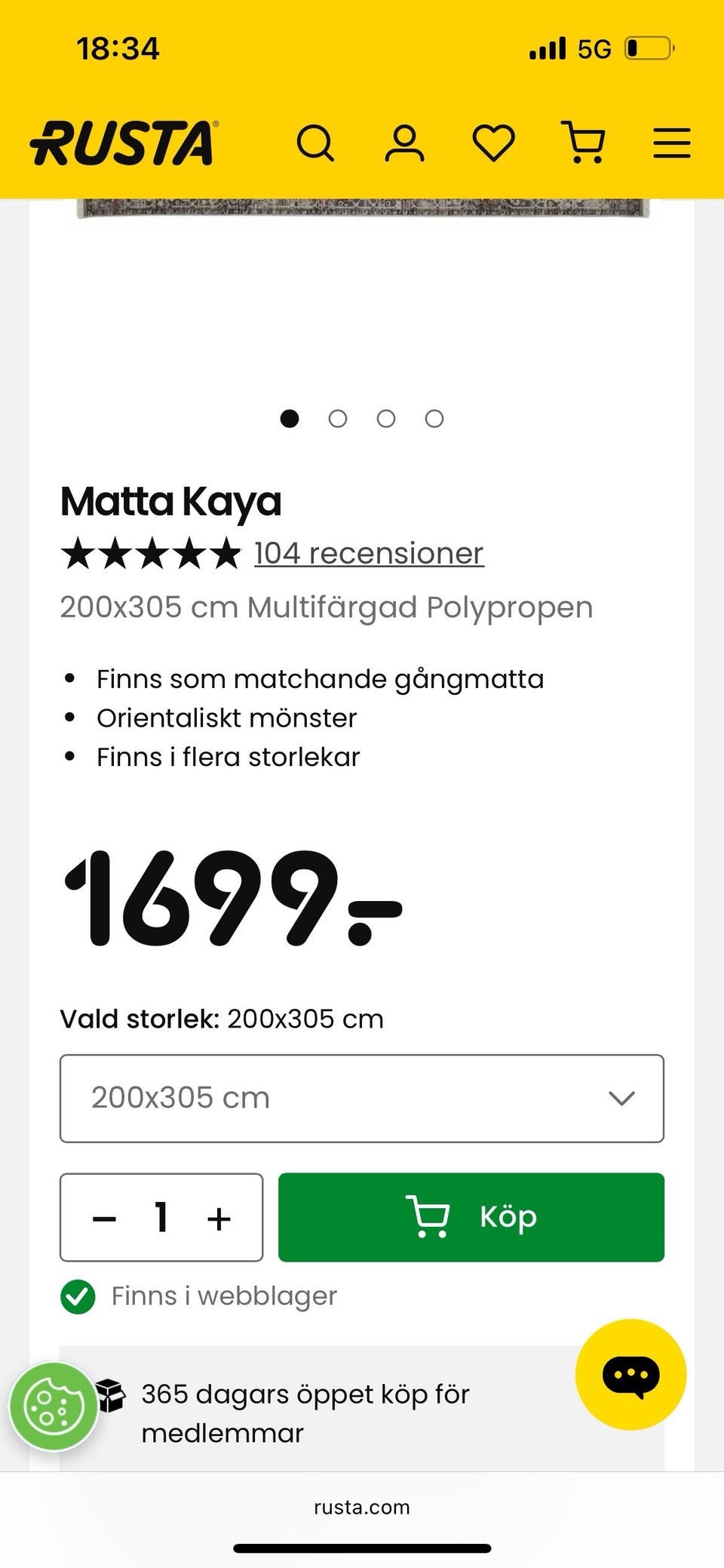Show the fourth product image dot

tap(434, 419)
